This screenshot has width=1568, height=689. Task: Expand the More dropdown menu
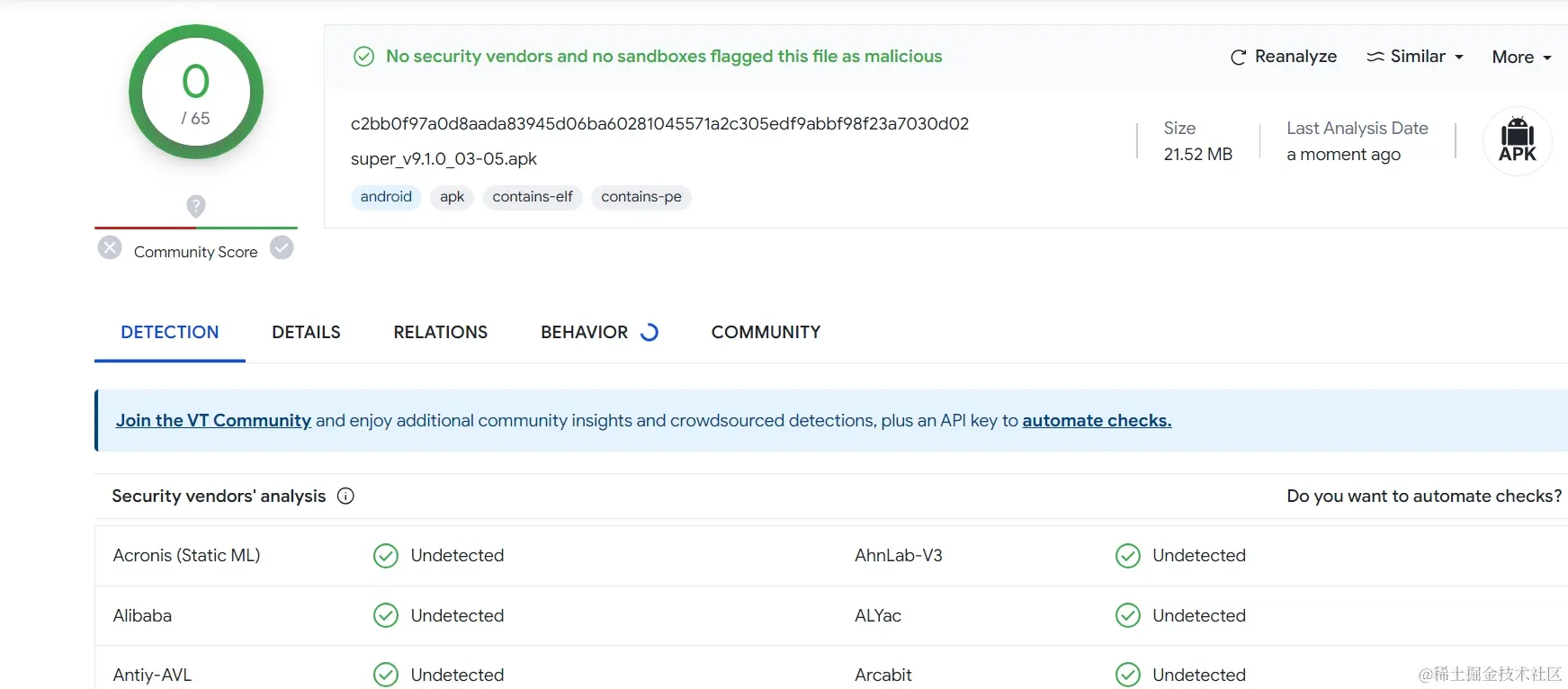pyautogui.click(x=1521, y=58)
